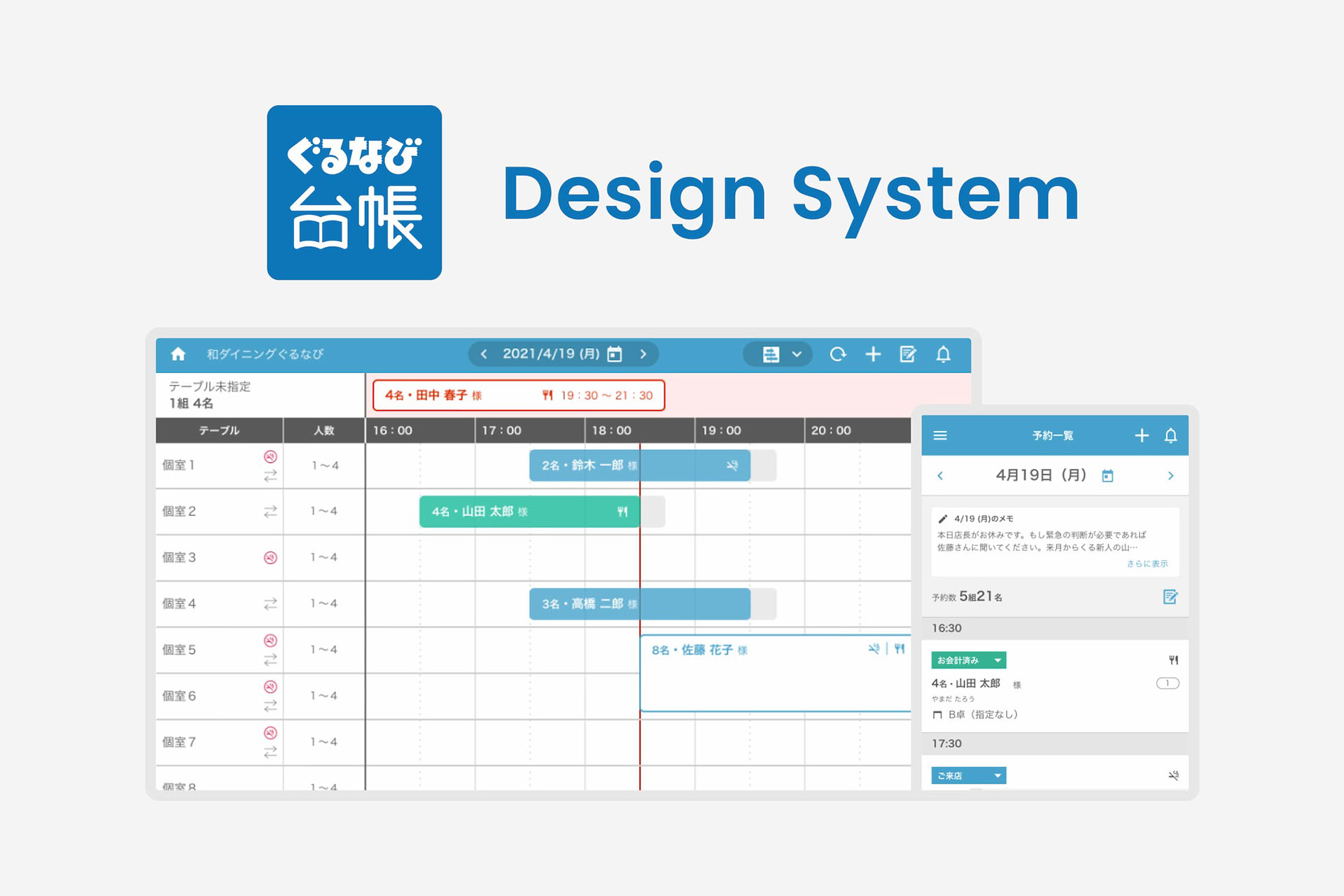Open the timeline view mode dropdown
Image resolution: width=1344 pixels, height=896 pixels.
click(x=778, y=354)
